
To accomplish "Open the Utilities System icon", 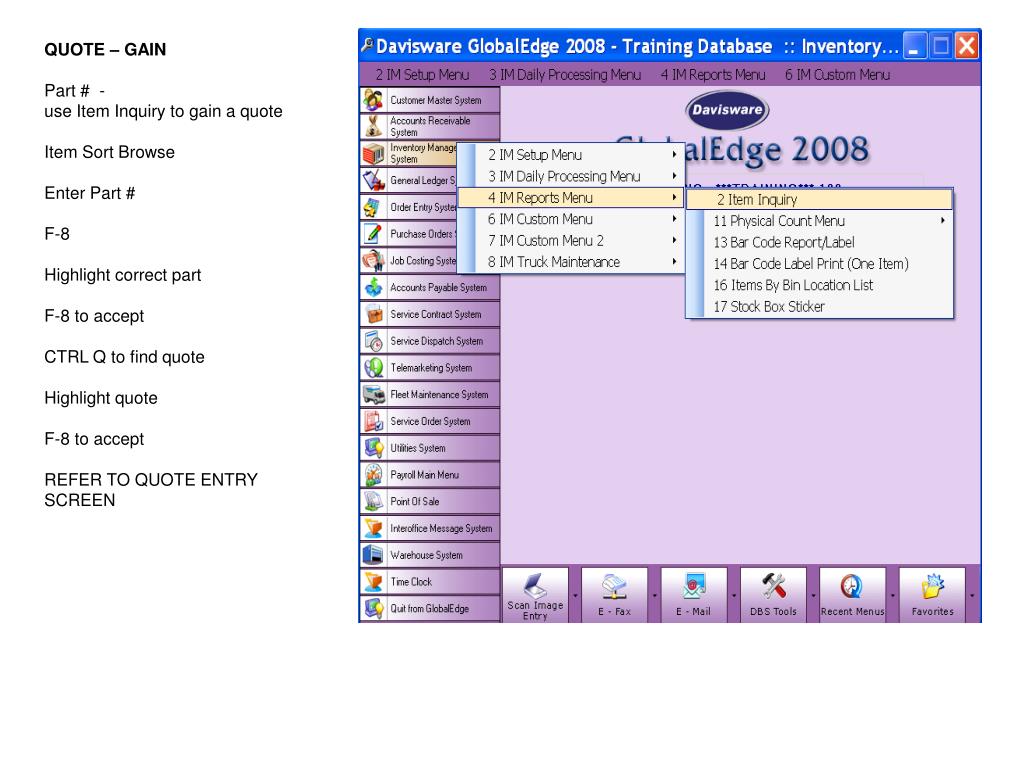I will click(x=373, y=448).
